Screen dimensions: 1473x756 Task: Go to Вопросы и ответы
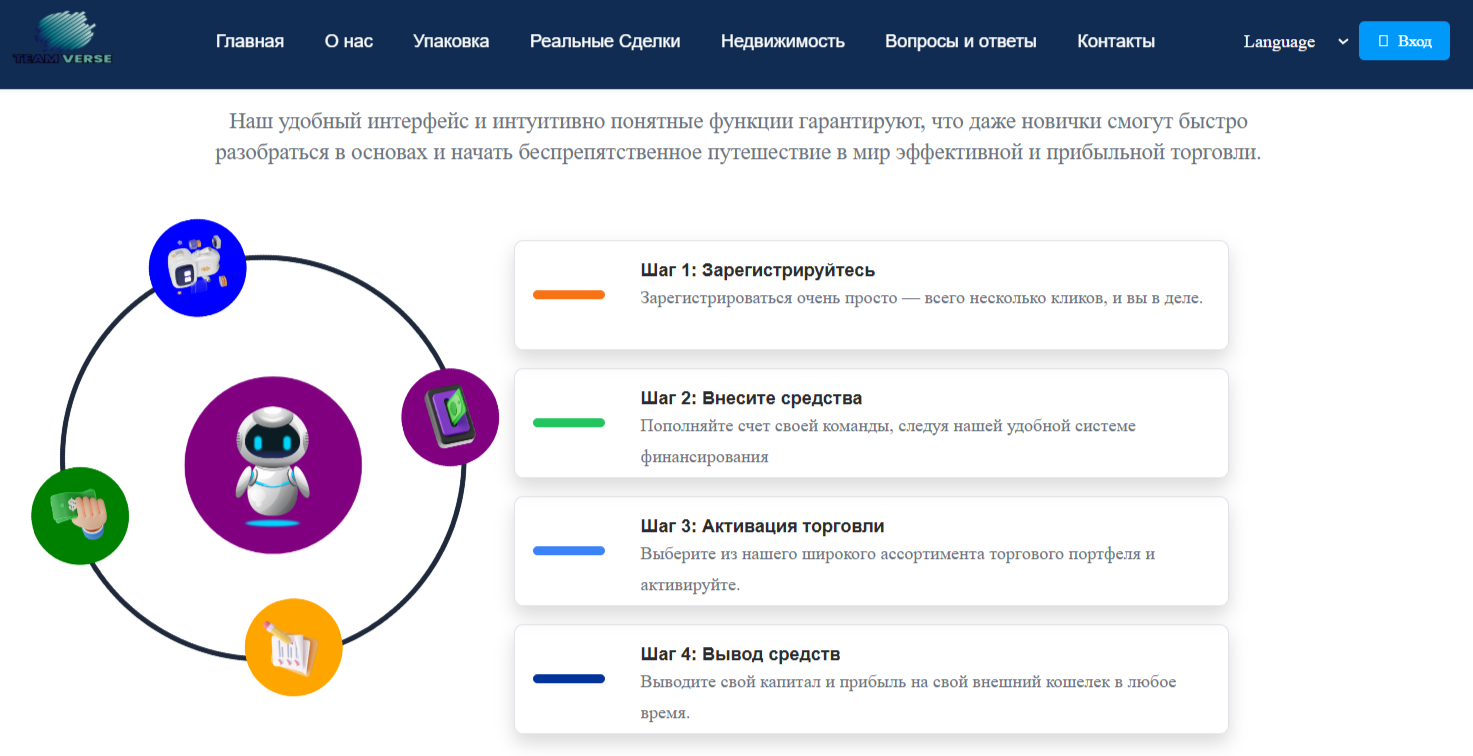click(x=961, y=41)
